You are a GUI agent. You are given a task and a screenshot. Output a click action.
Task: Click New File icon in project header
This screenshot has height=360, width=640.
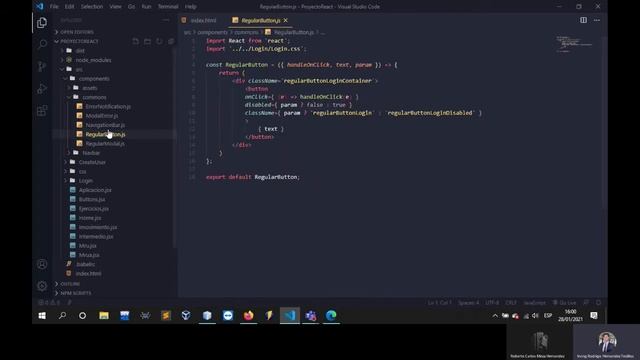pyautogui.click(x=136, y=41)
